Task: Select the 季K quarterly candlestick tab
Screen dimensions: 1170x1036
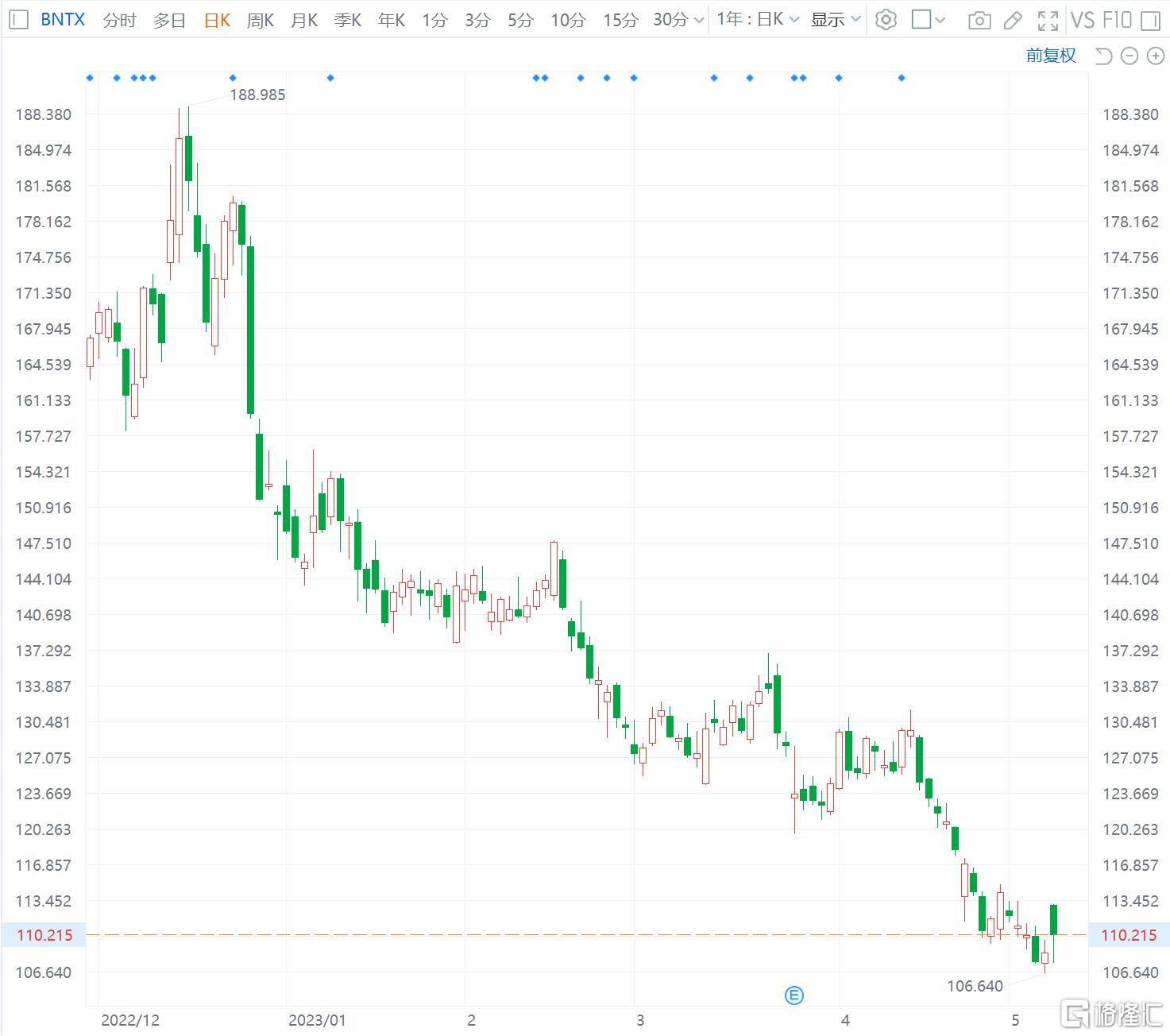Action: pos(348,20)
